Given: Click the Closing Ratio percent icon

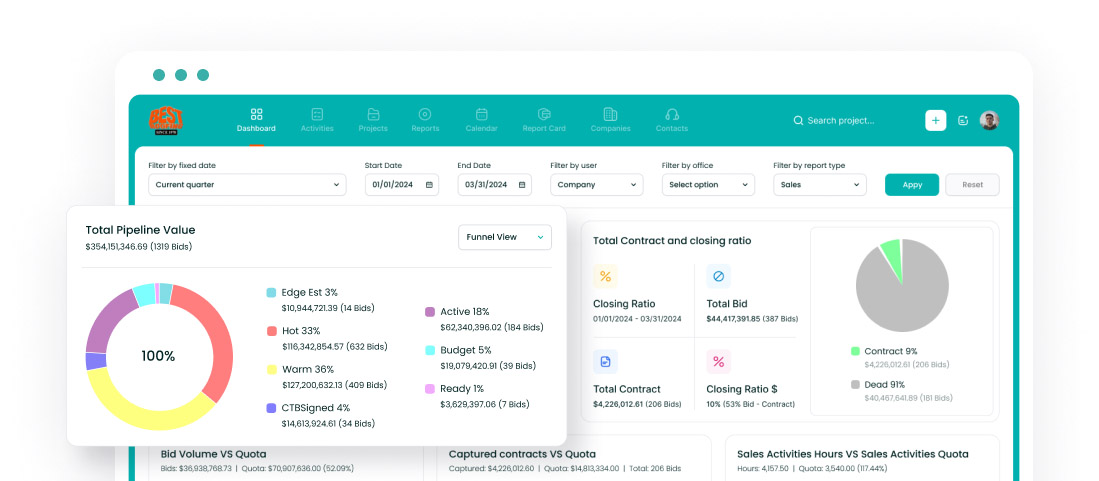Looking at the screenshot, I should point(605,276).
